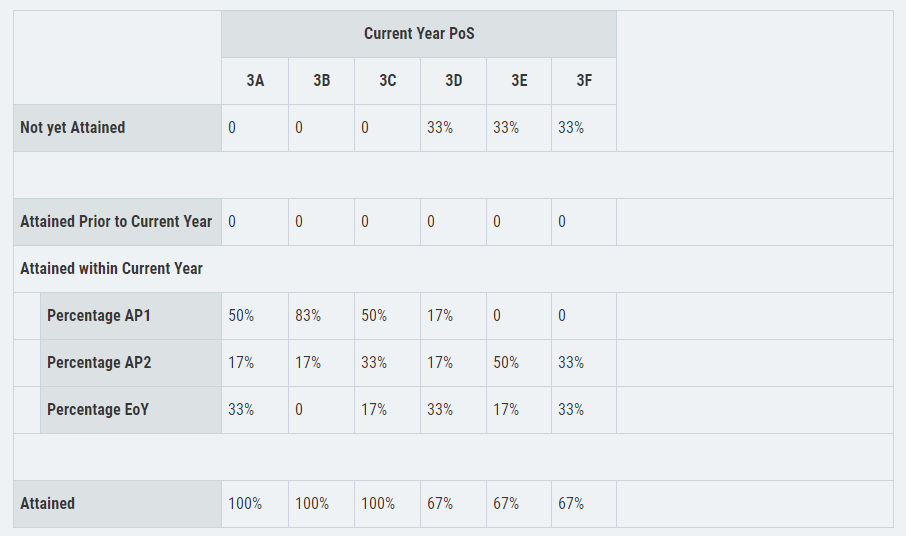This screenshot has width=906, height=536.
Task: Select the 3F column header
Action: click(584, 81)
